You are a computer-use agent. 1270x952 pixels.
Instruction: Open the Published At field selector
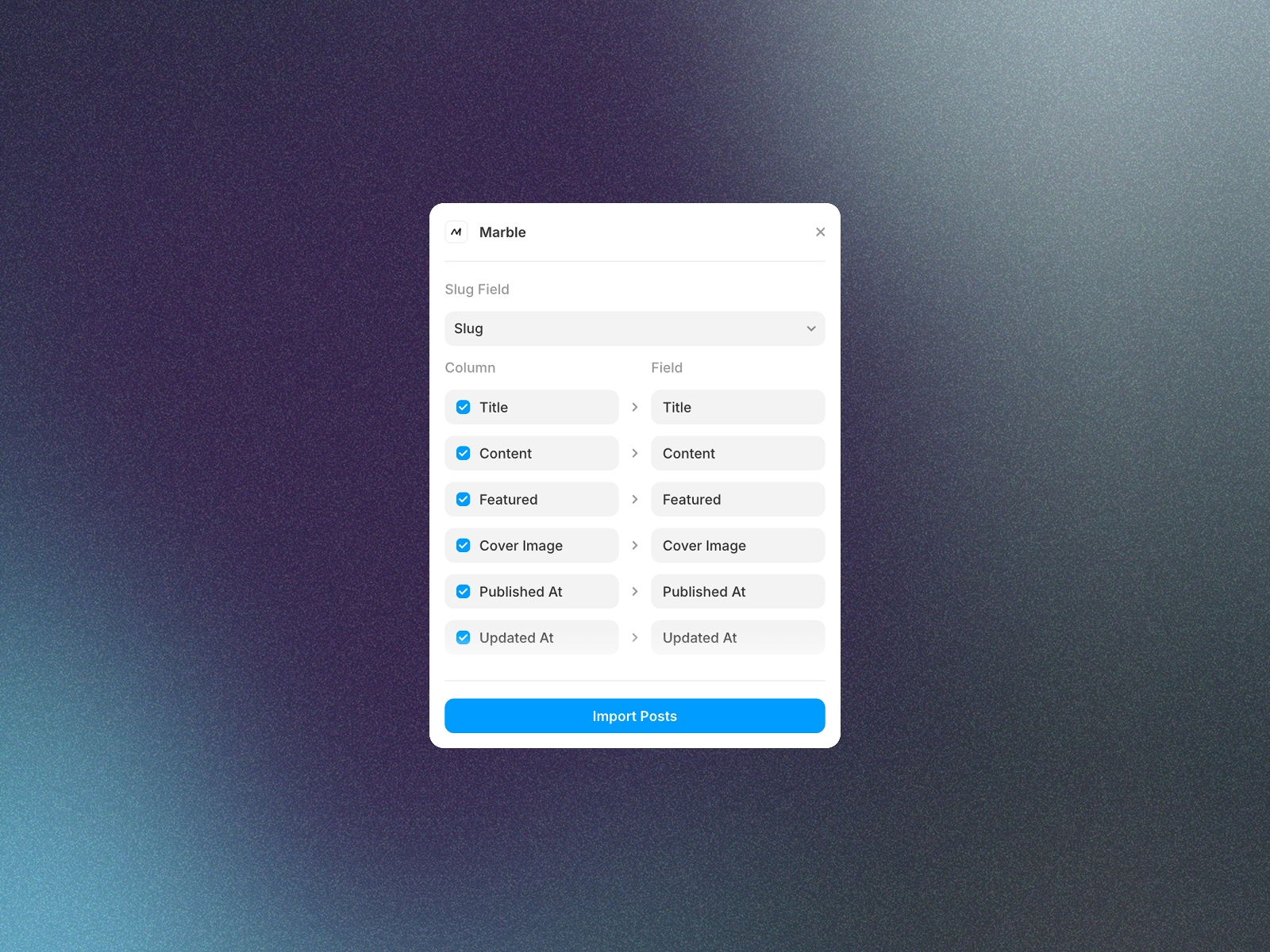737,591
